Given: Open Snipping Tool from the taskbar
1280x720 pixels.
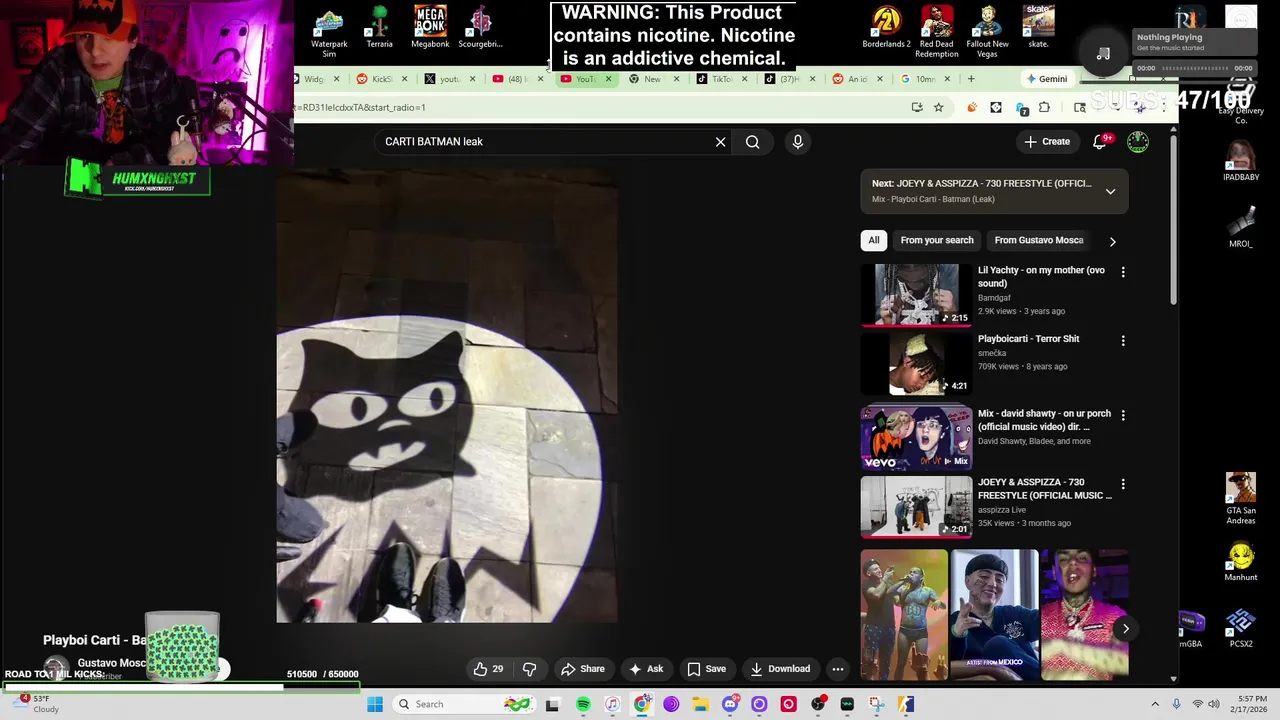Looking at the screenshot, I should 877,704.
